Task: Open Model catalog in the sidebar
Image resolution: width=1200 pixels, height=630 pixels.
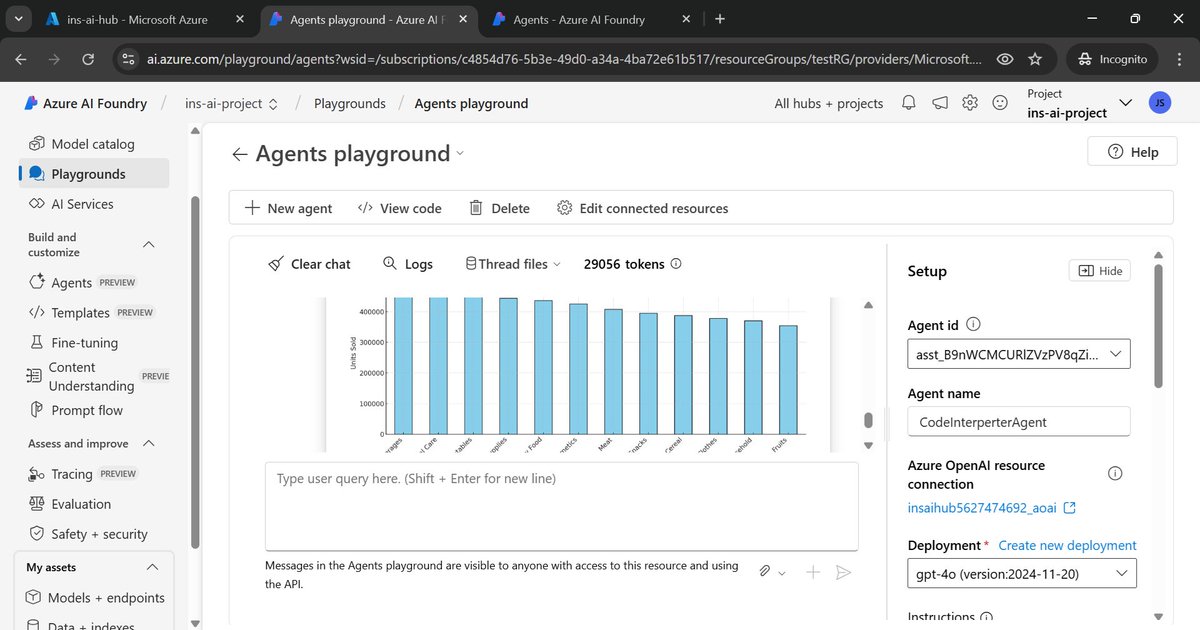Action: (x=93, y=144)
